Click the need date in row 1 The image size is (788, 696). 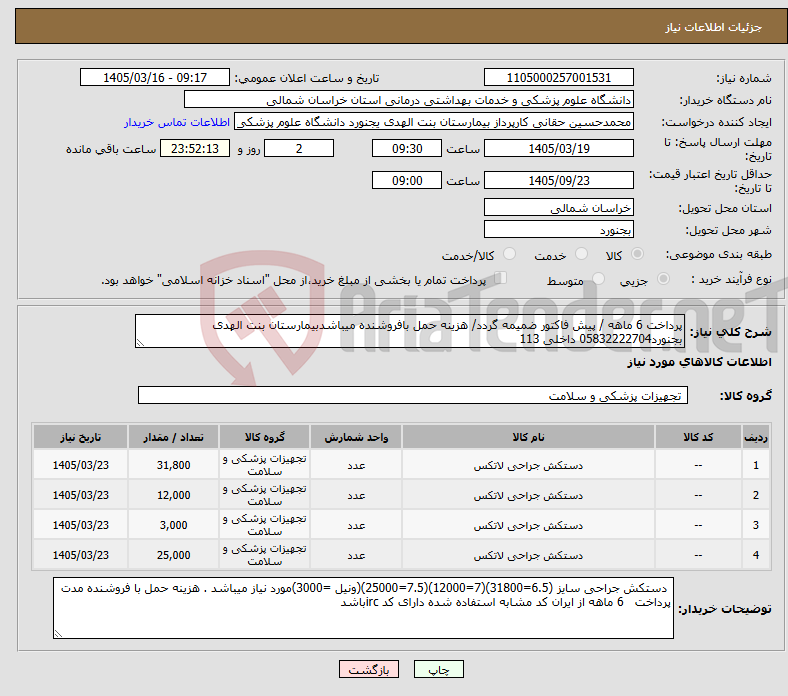(80, 465)
